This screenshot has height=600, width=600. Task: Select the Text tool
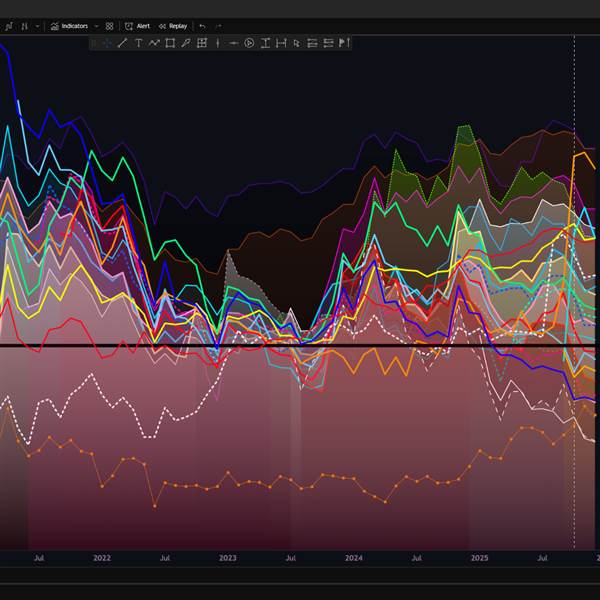coord(138,43)
